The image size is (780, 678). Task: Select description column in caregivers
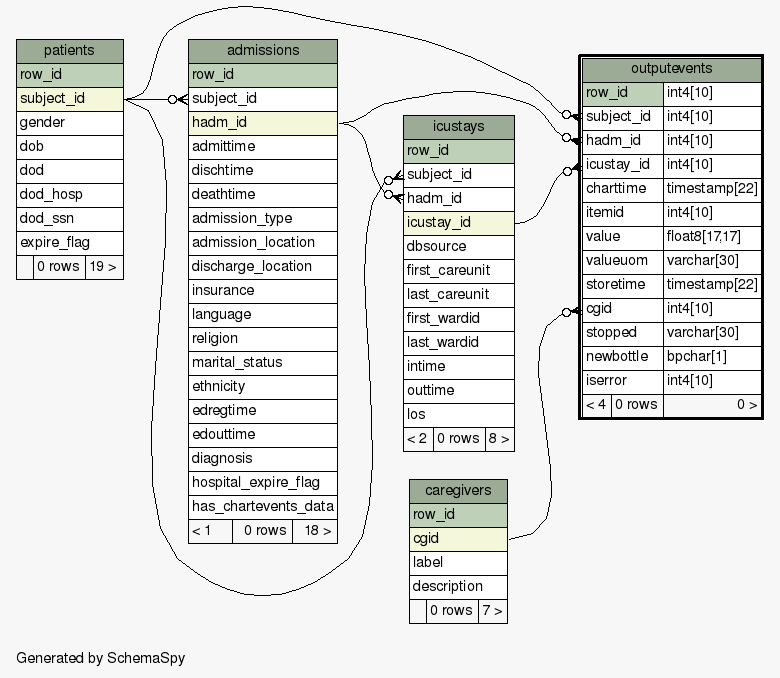(458, 587)
